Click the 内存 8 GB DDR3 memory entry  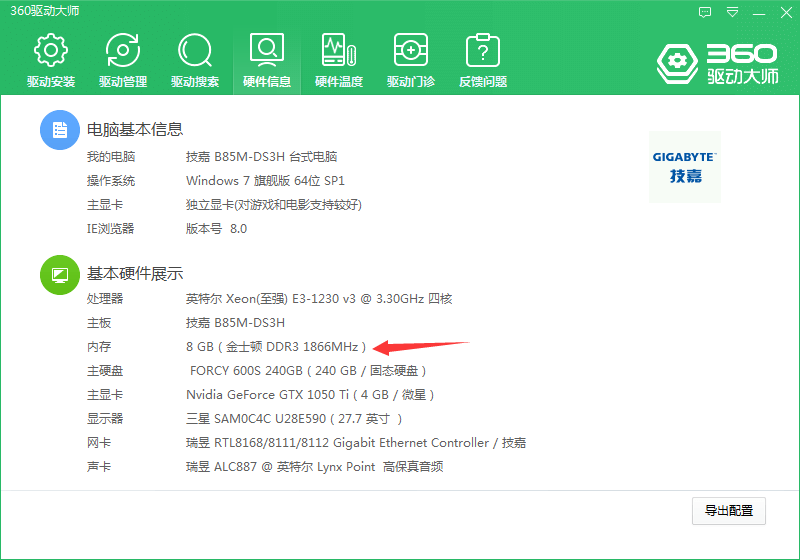(x=276, y=347)
